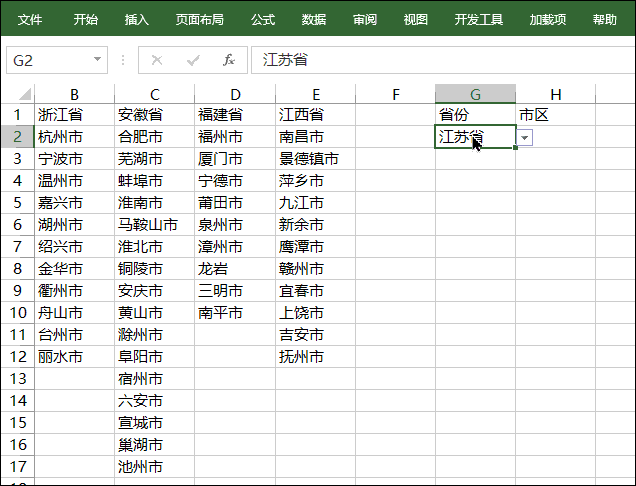This screenshot has height=486, width=636.
Task: Select cell containing 蚌埠市
Action: (x=155, y=181)
